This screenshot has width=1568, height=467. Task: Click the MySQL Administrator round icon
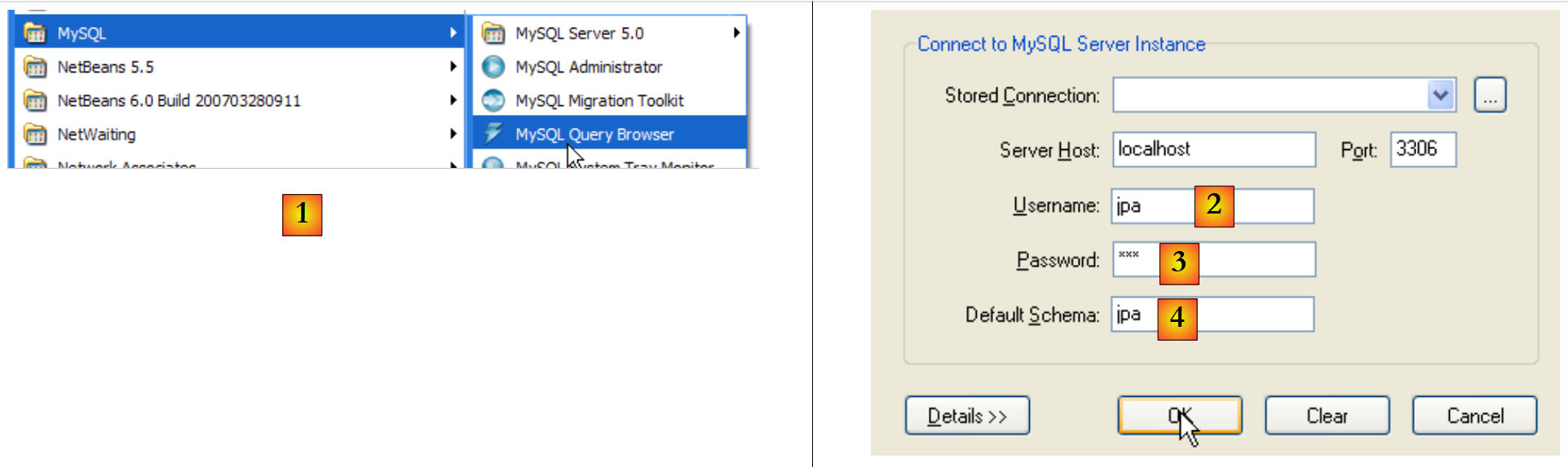[x=492, y=67]
